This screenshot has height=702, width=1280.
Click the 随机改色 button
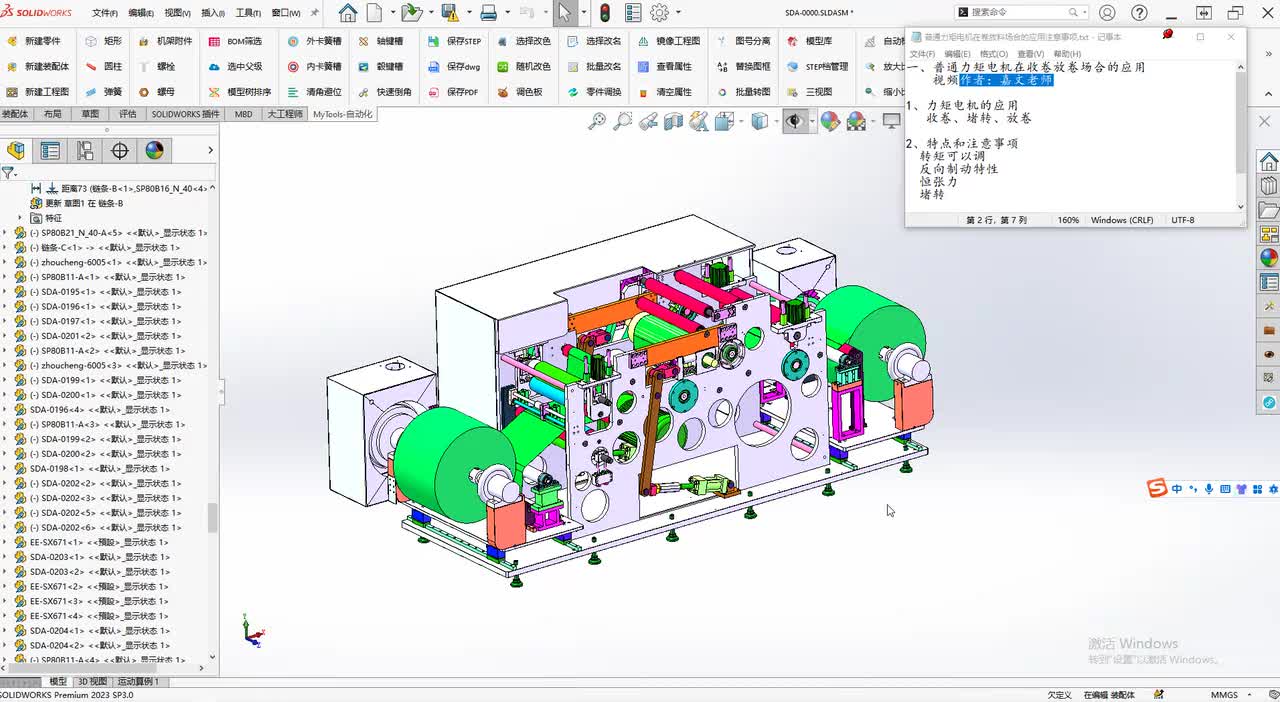[x=523, y=66]
